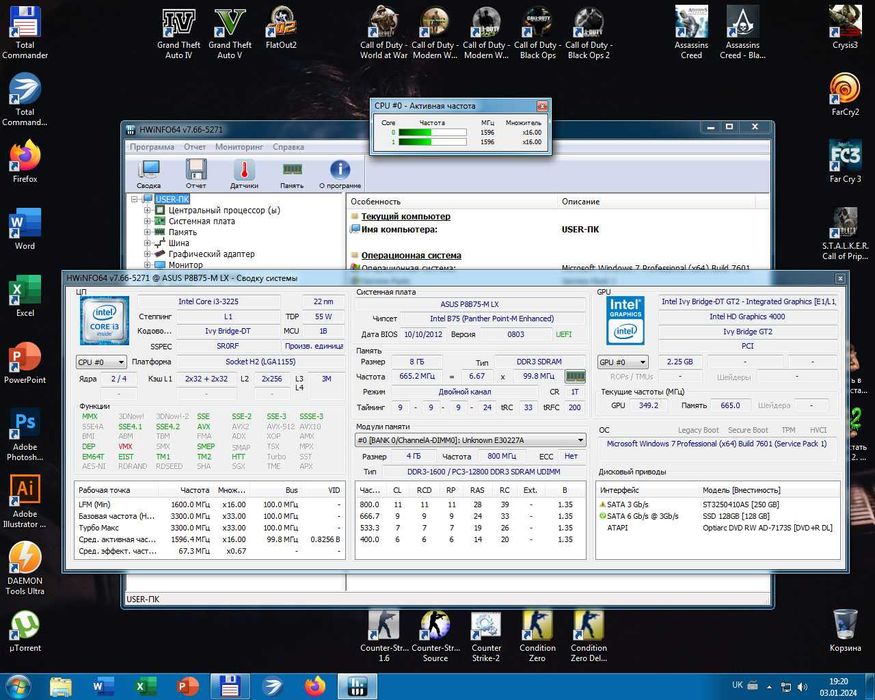Open Grand Theft Auto IV desktop shortcut
This screenshot has height=700, width=875.
pos(179,33)
